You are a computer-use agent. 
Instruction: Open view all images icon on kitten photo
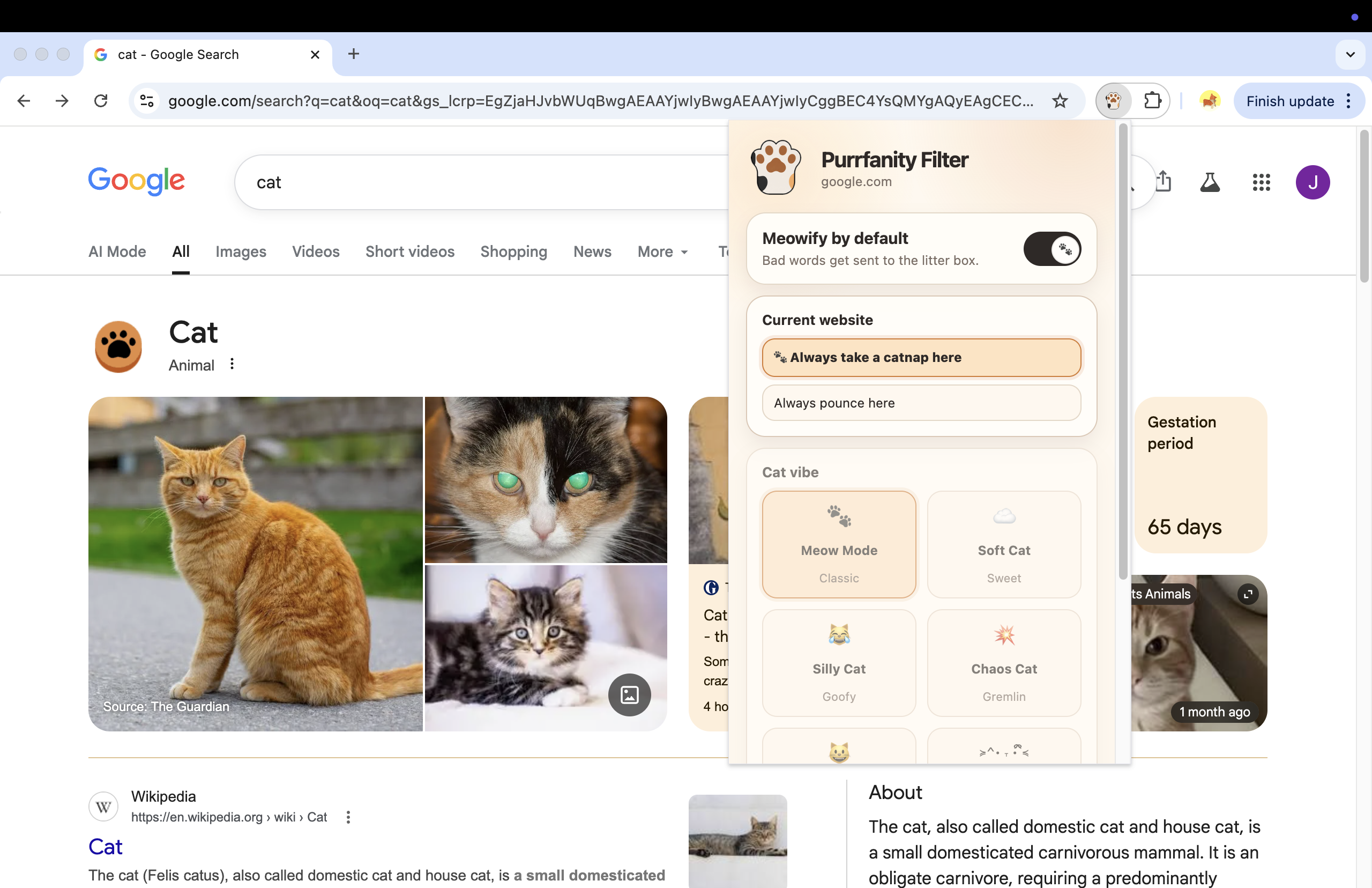pos(629,694)
